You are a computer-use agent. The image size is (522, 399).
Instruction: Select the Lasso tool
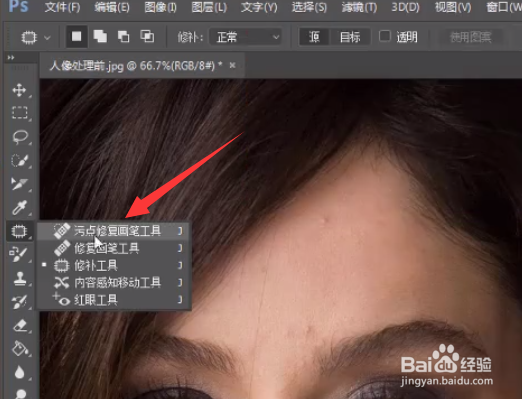click(x=19, y=137)
